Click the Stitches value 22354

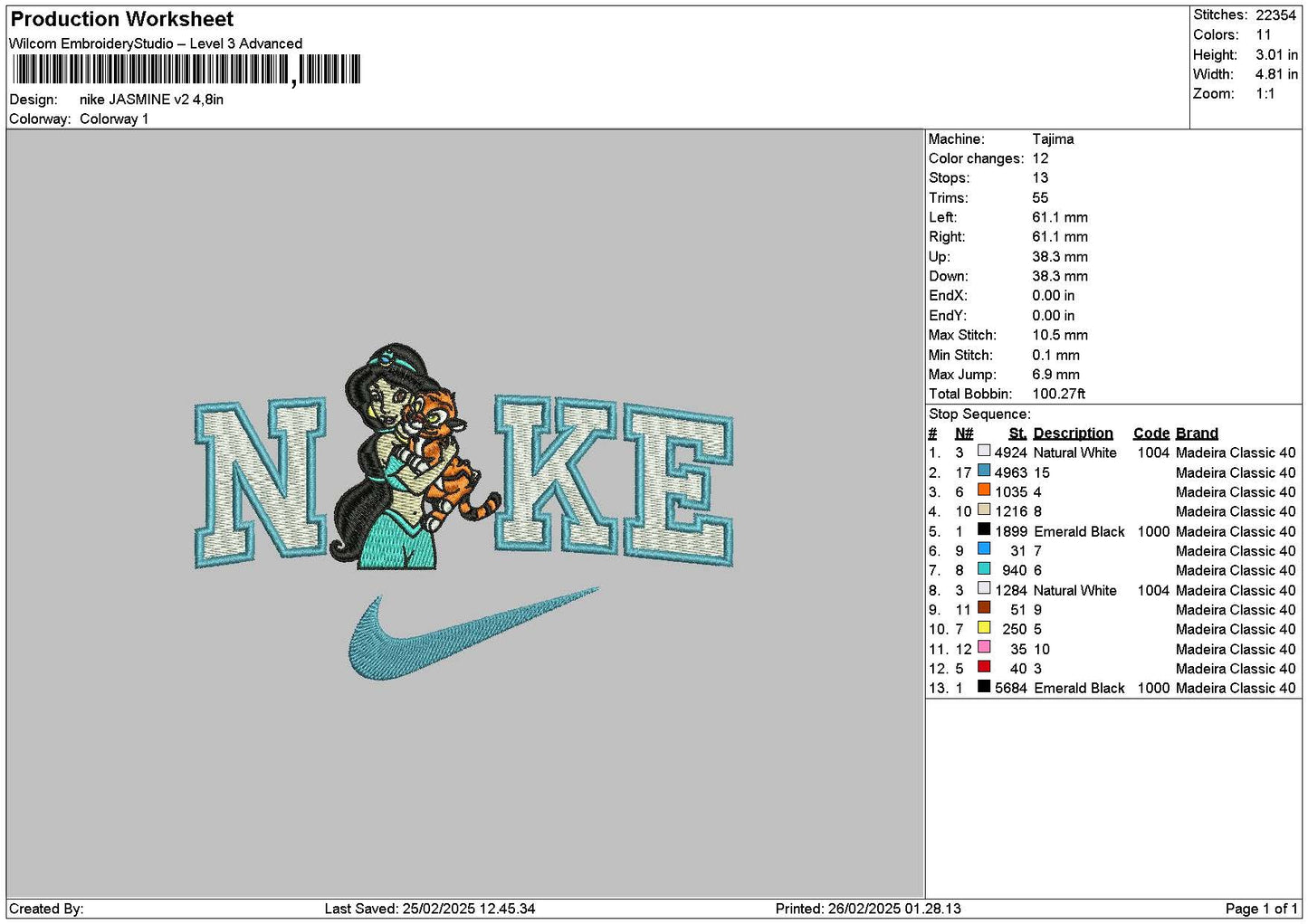coord(1275,15)
